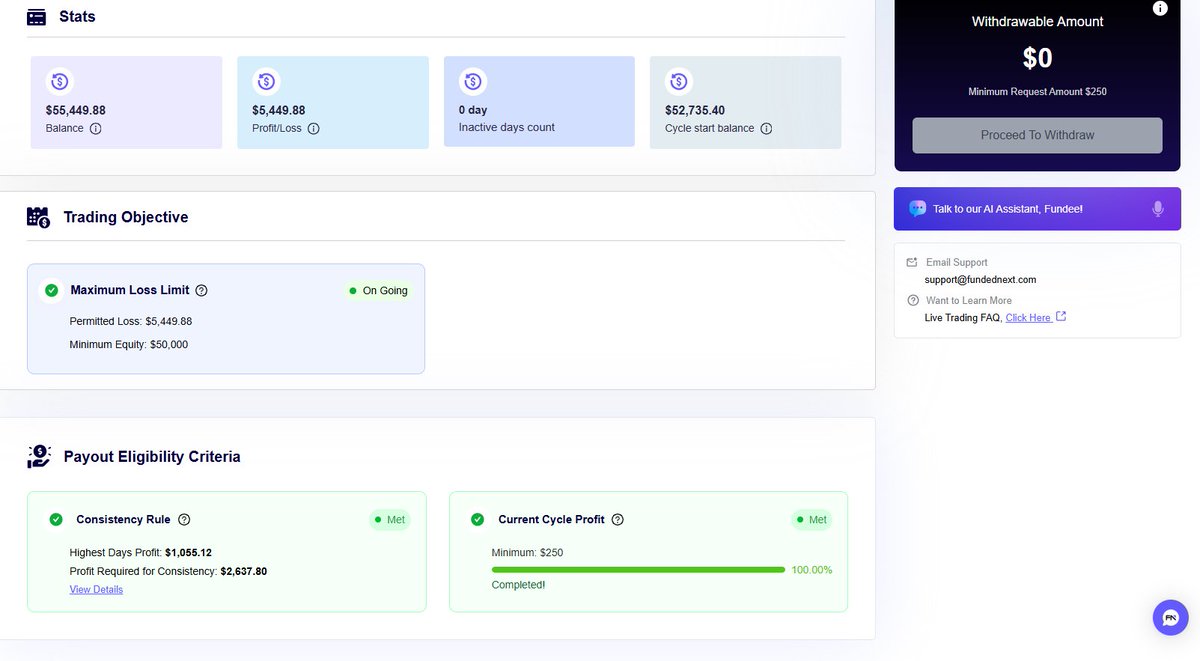Click the external link icon after Click Here
1200x661 pixels.
coord(1061,316)
